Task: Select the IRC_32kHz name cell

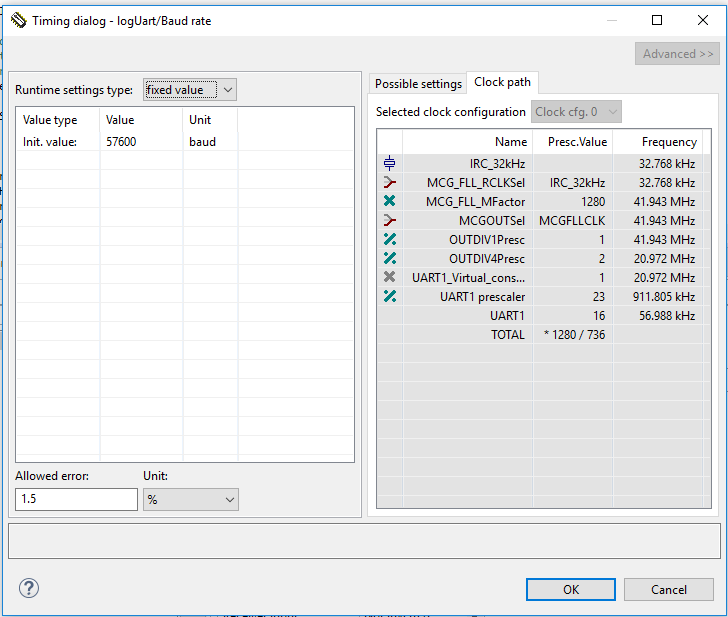Action: [x=468, y=163]
